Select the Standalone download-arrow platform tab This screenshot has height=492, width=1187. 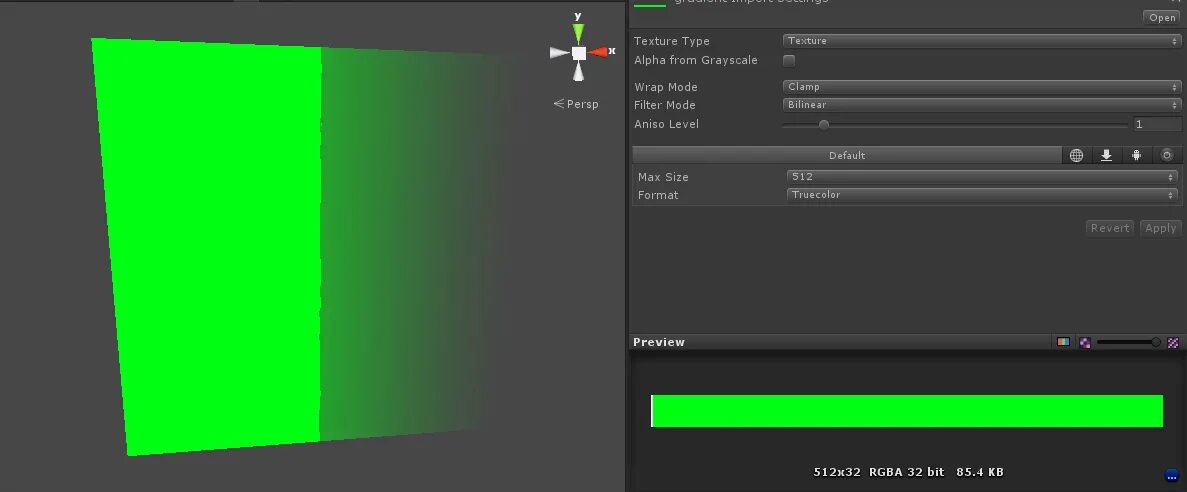point(1106,155)
